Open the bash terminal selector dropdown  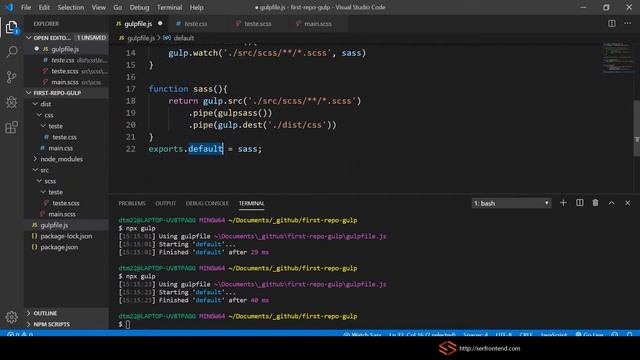click(x=511, y=203)
